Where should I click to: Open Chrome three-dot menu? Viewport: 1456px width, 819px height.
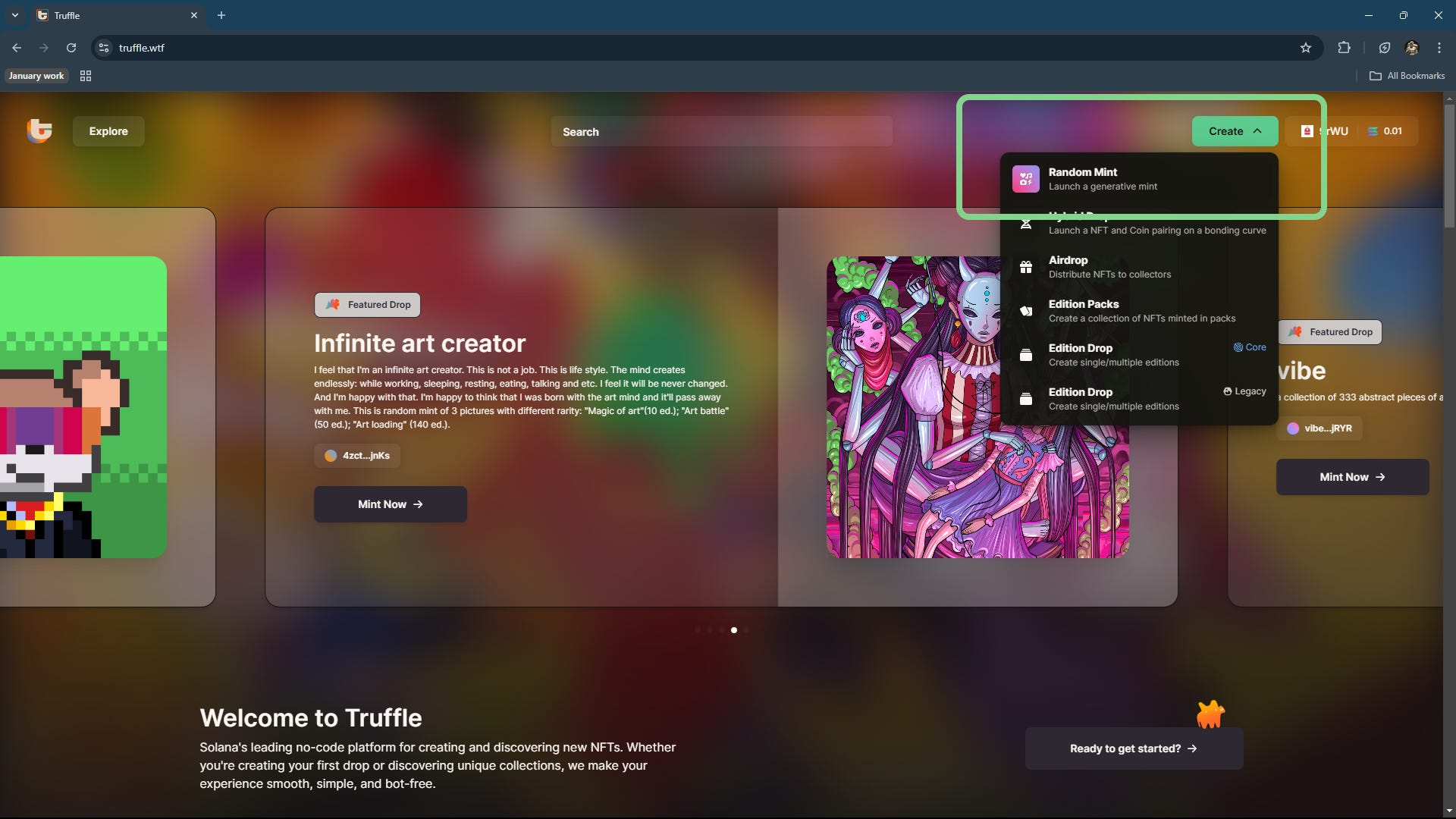point(1439,48)
